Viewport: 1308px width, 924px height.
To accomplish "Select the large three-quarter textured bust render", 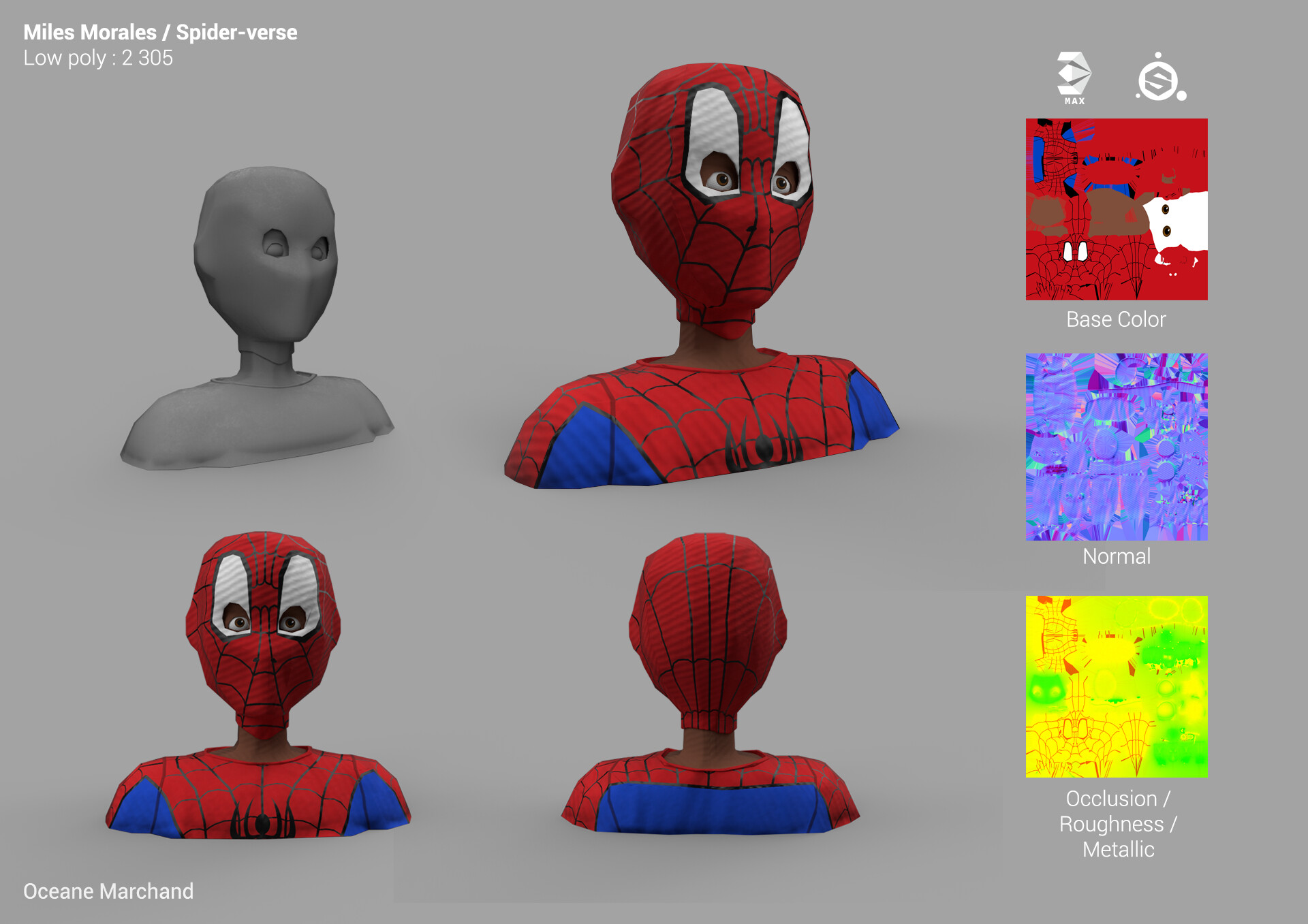I will 702,276.
